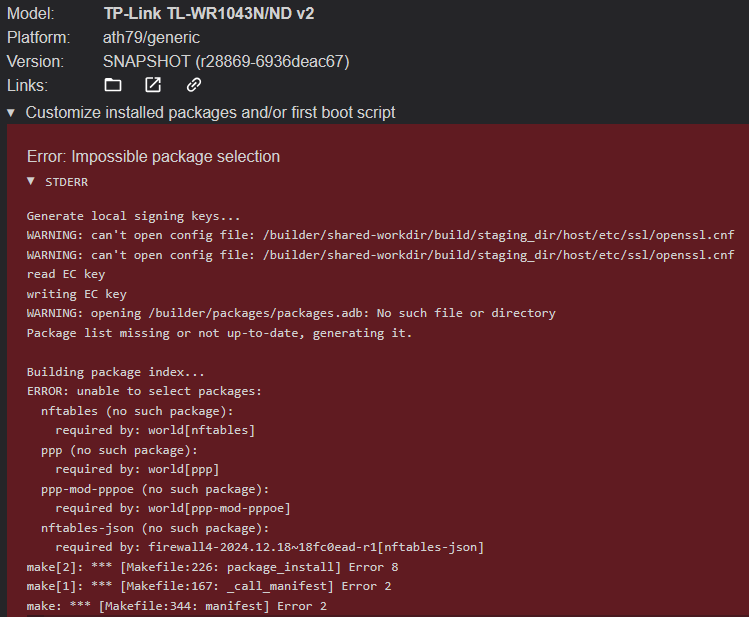The height and width of the screenshot is (617, 749).
Task: Click the world[nftables] required-by line
Action: tap(155, 430)
